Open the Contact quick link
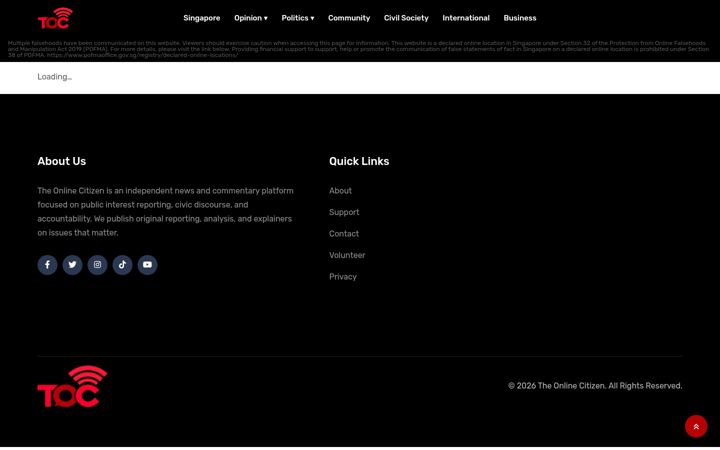Image resolution: width=720 pixels, height=450 pixels. [x=344, y=234]
